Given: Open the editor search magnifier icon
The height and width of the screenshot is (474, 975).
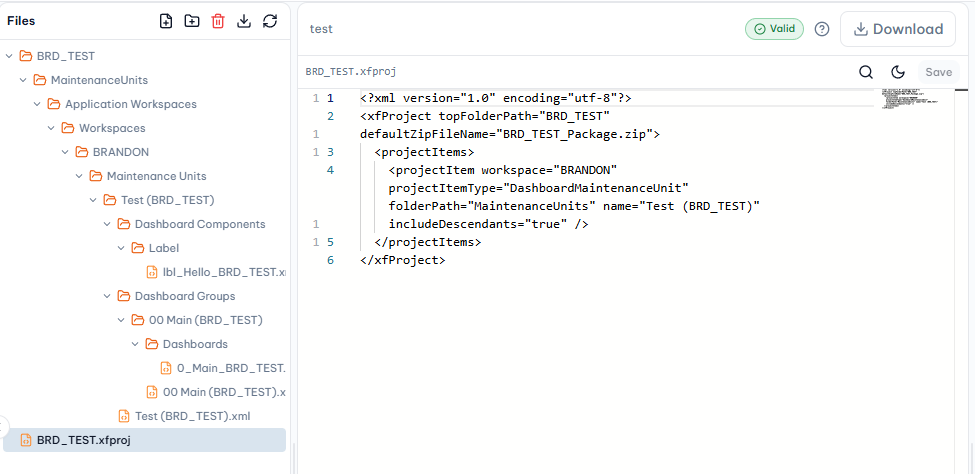Looking at the screenshot, I should pos(866,72).
